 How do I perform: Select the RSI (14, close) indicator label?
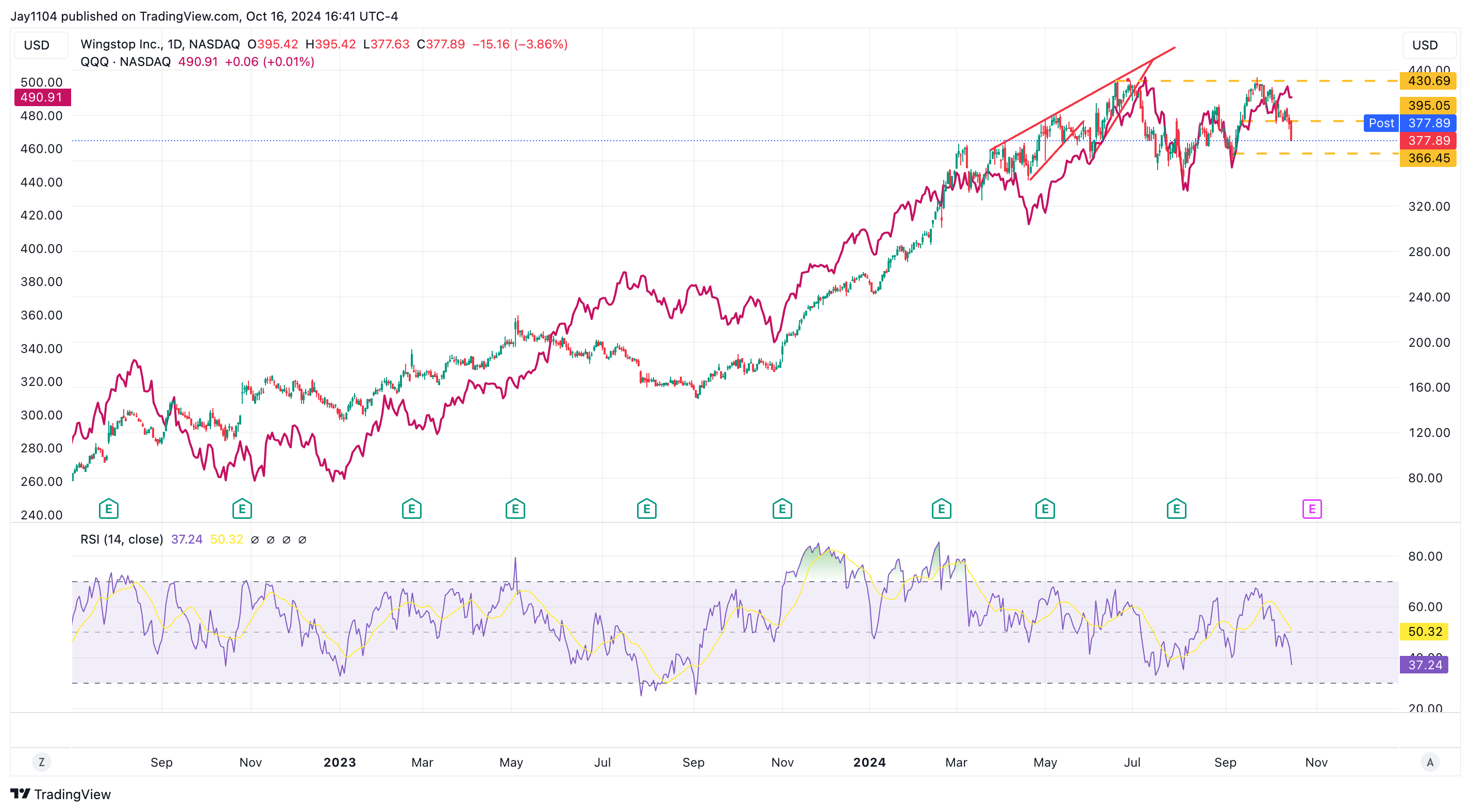click(x=122, y=539)
